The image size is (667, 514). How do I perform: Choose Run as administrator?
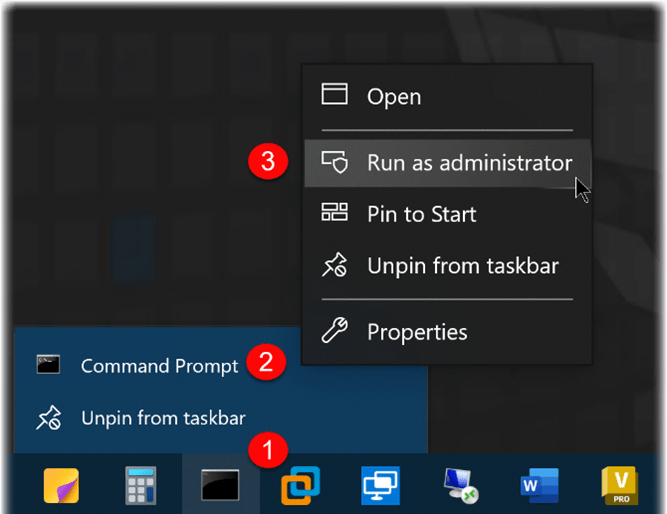point(447,163)
